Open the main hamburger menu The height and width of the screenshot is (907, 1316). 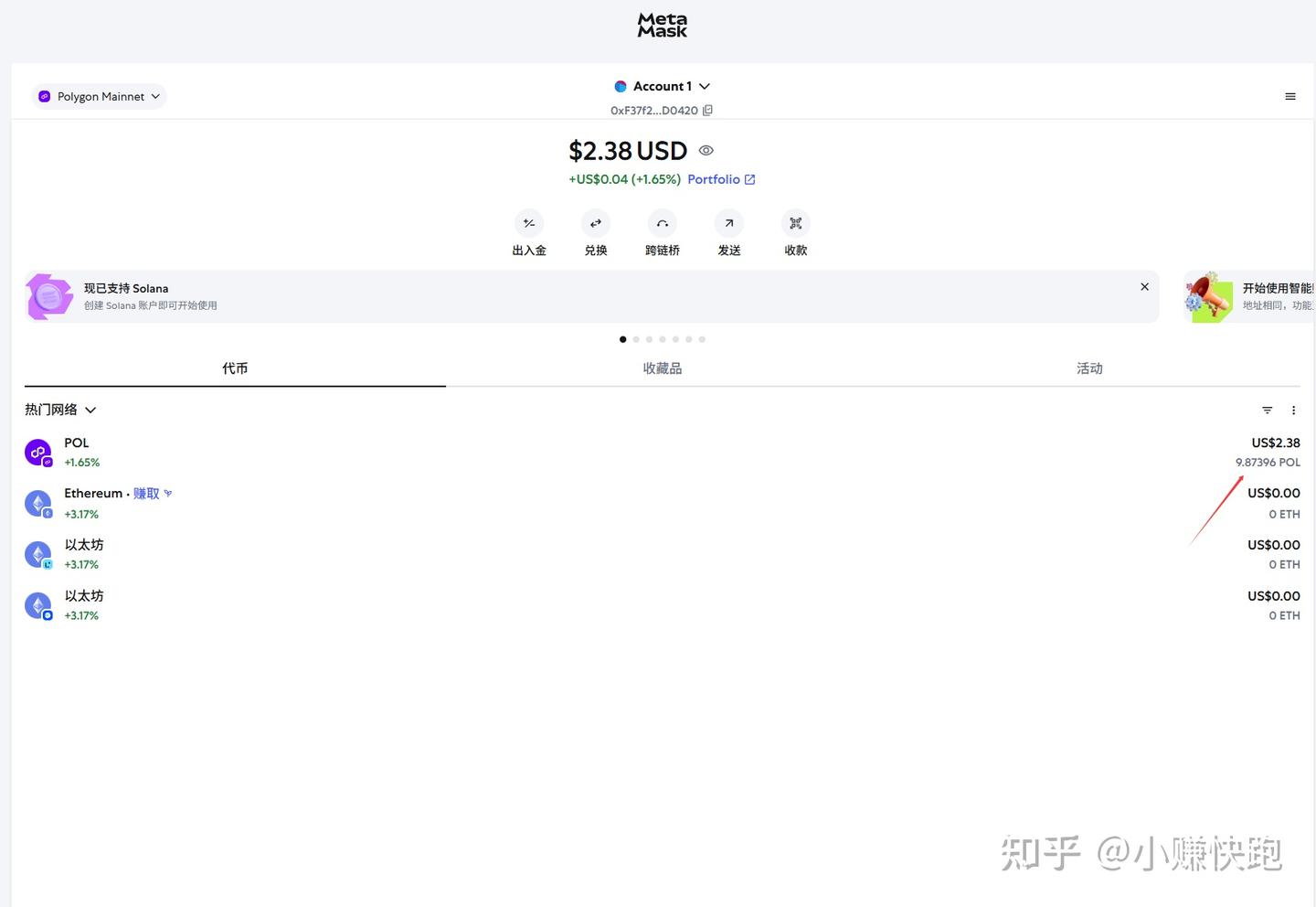(x=1290, y=96)
